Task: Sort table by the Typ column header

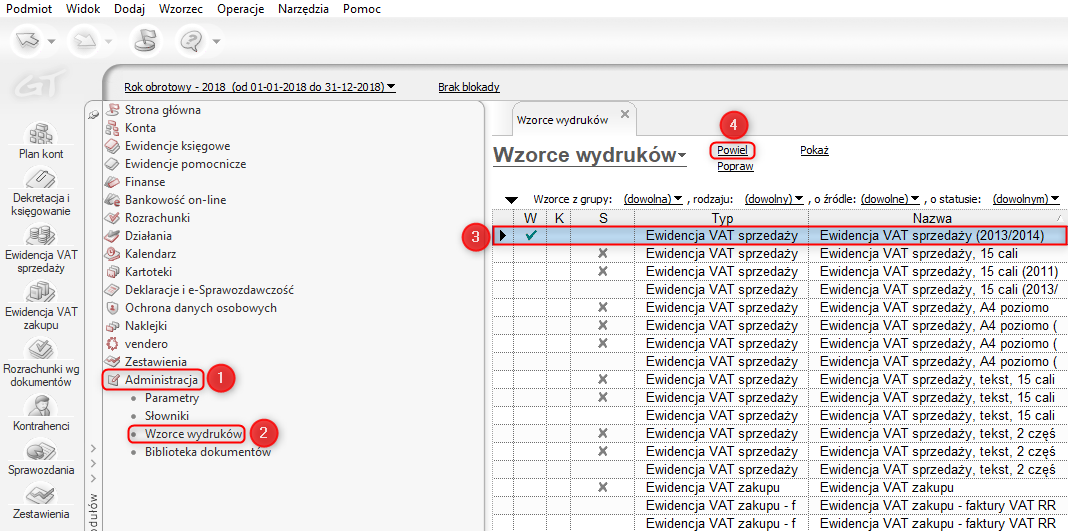Action: click(721, 218)
